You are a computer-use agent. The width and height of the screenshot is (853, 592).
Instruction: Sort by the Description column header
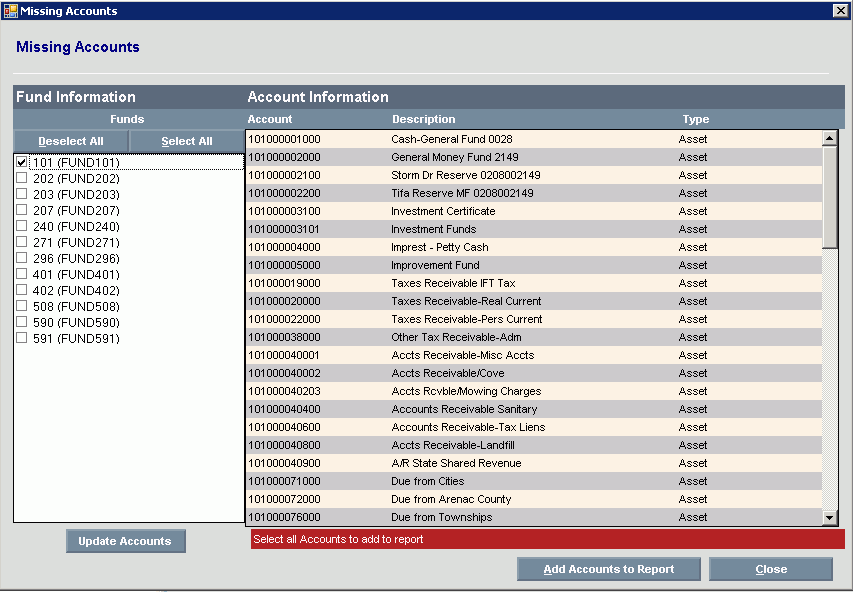click(x=423, y=119)
